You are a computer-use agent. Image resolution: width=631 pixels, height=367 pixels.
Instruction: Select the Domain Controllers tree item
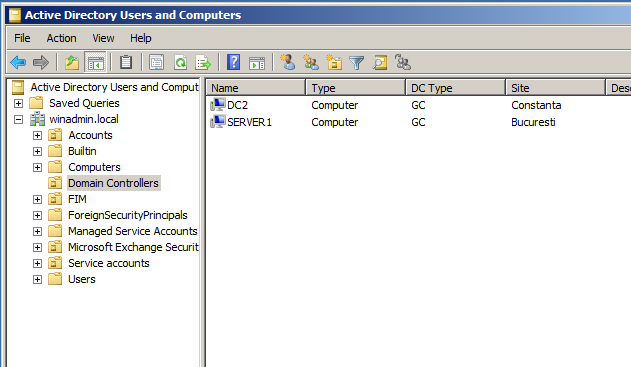point(113,183)
